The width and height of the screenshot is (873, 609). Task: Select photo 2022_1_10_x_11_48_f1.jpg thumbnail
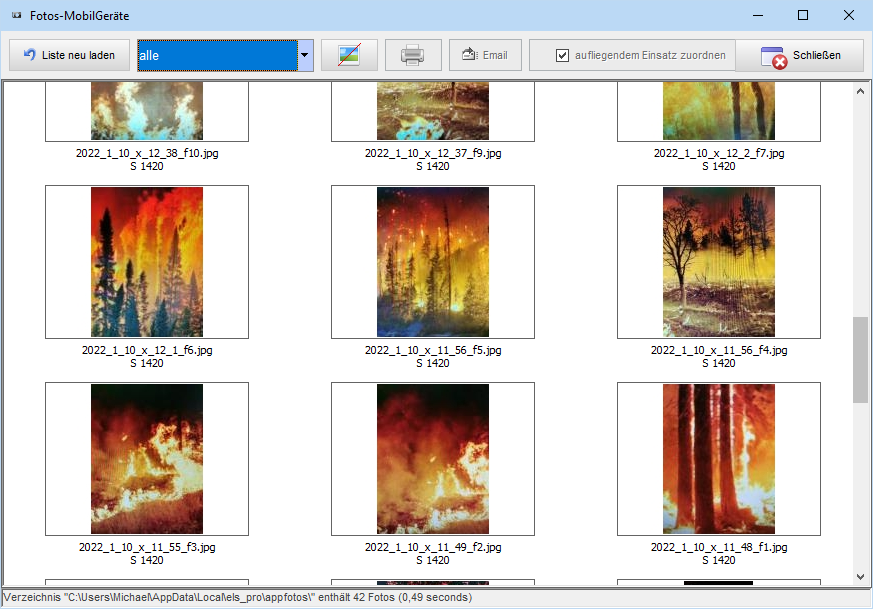pos(719,459)
